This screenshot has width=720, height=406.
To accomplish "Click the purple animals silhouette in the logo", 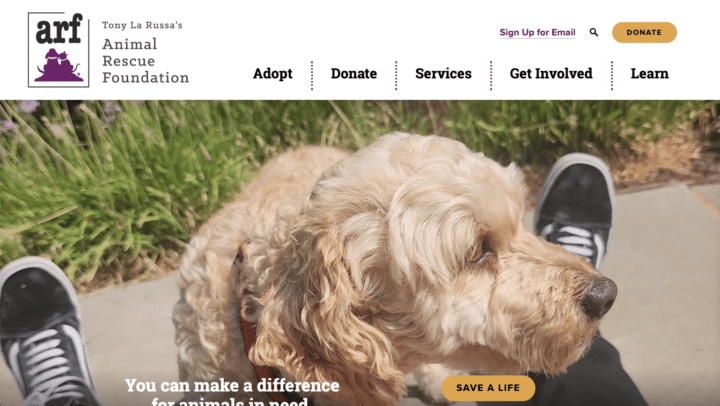I will [x=59, y=65].
